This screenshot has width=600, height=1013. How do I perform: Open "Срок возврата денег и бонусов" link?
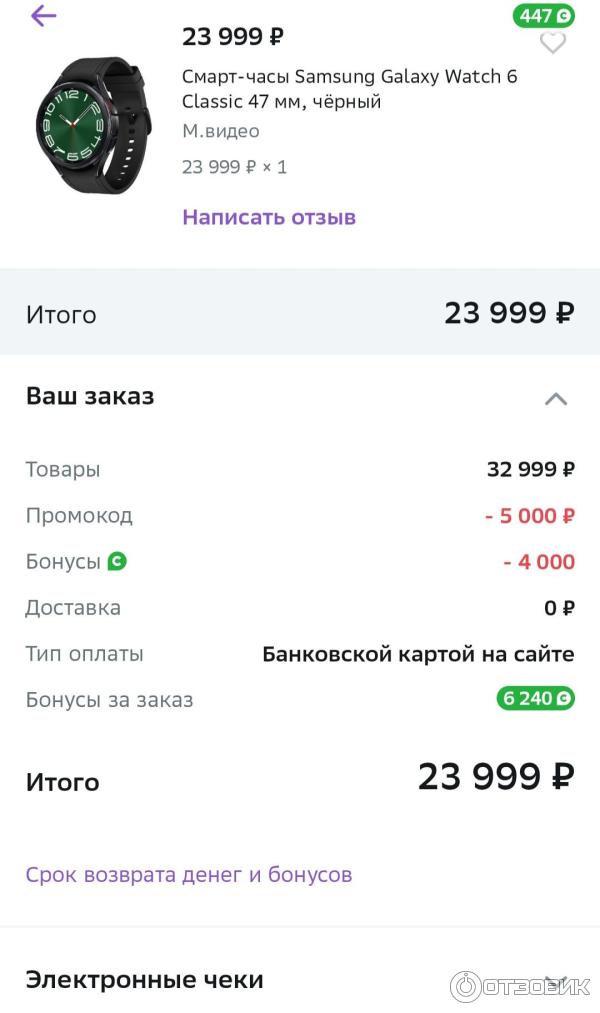click(188, 875)
